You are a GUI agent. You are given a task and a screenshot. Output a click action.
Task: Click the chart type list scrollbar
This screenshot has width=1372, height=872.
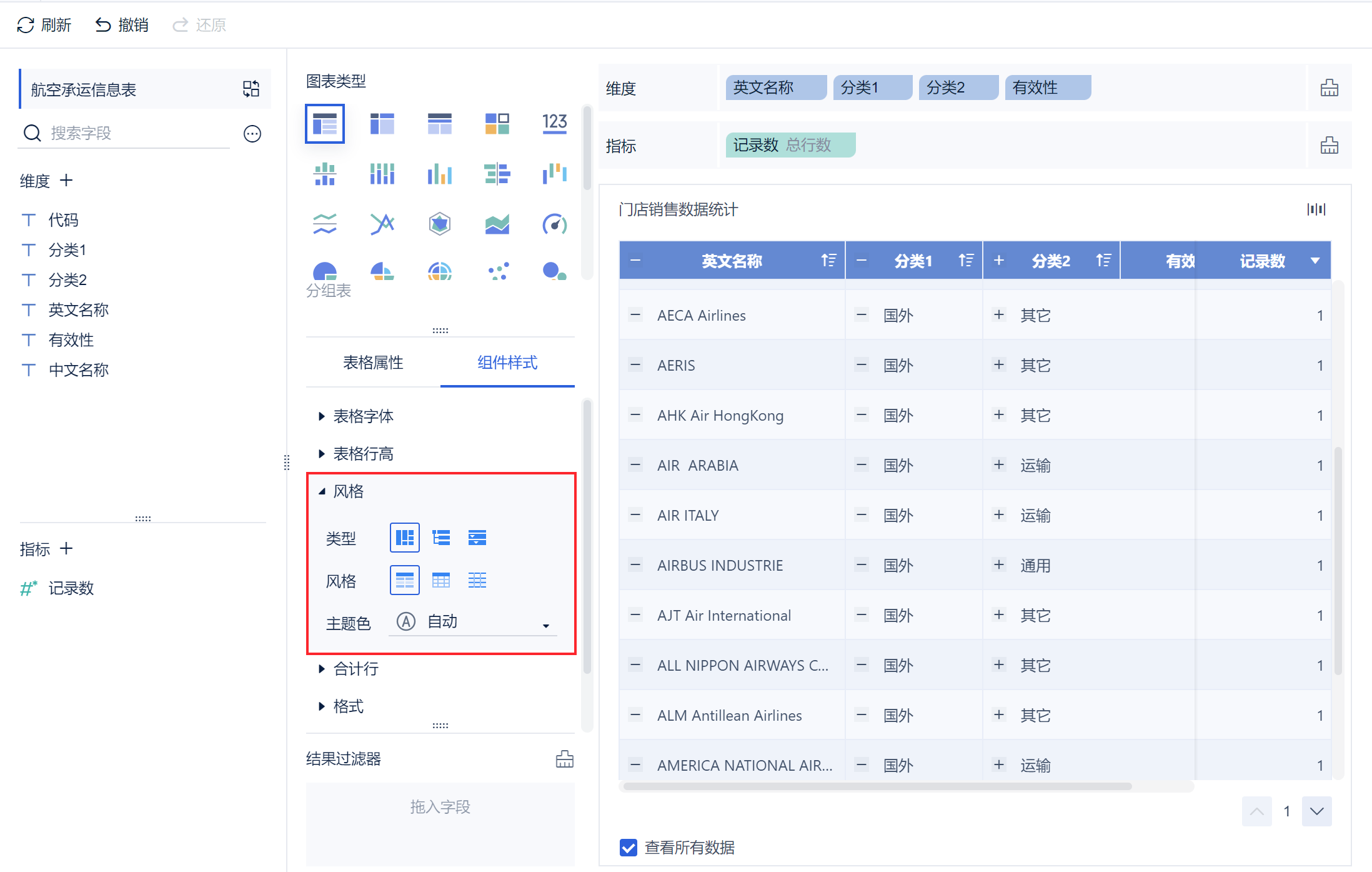click(587, 148)
